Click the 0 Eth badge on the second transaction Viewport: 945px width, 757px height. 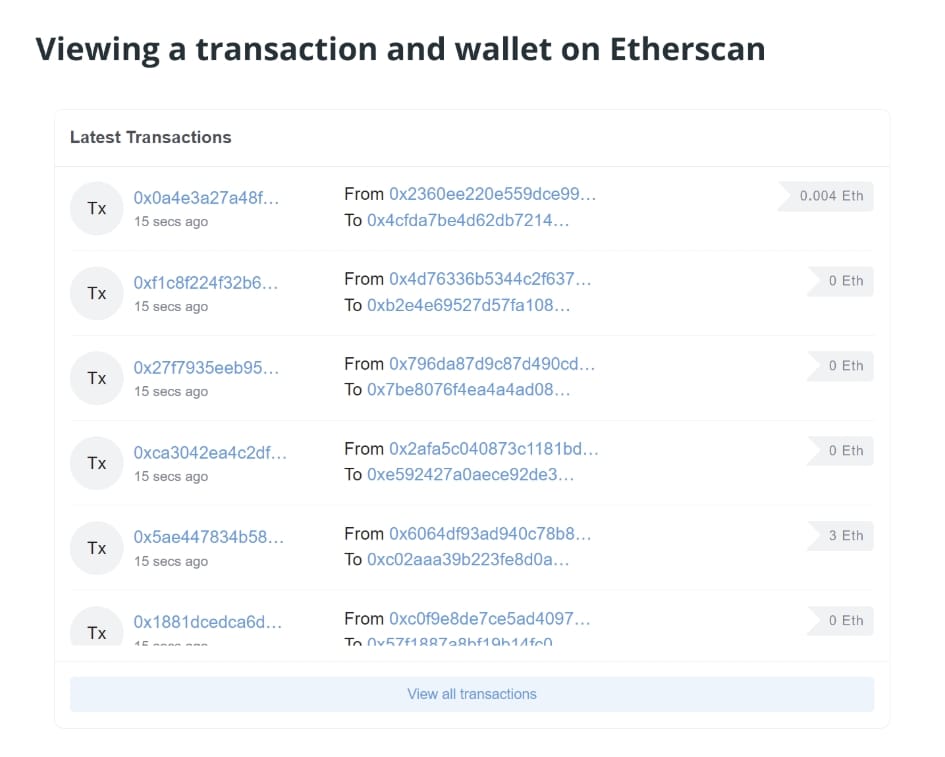[x=843, y=281]
